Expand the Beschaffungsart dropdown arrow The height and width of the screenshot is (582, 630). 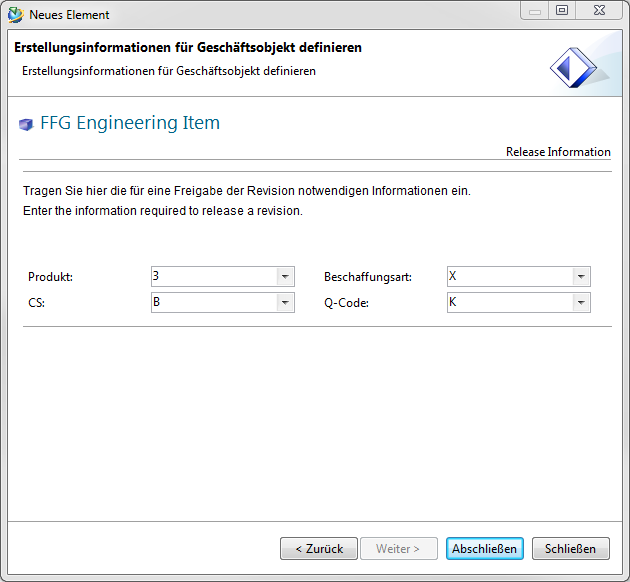581,277
